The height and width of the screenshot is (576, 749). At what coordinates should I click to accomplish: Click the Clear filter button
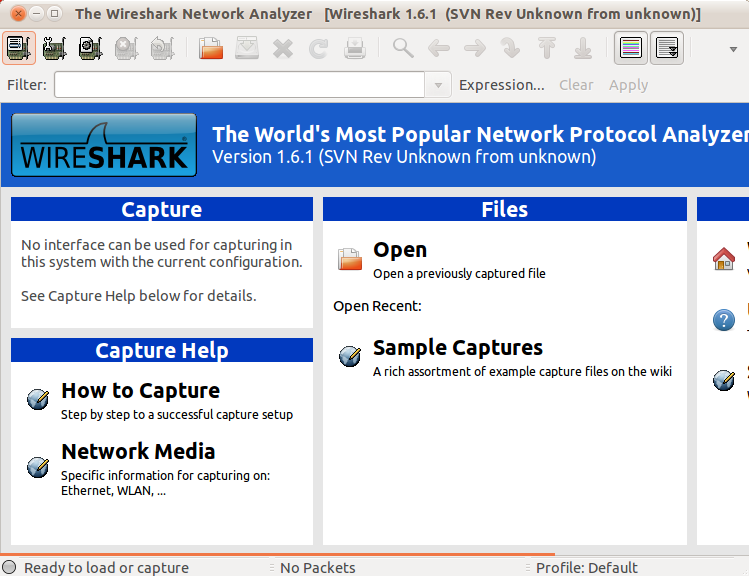tap(576, 85)
